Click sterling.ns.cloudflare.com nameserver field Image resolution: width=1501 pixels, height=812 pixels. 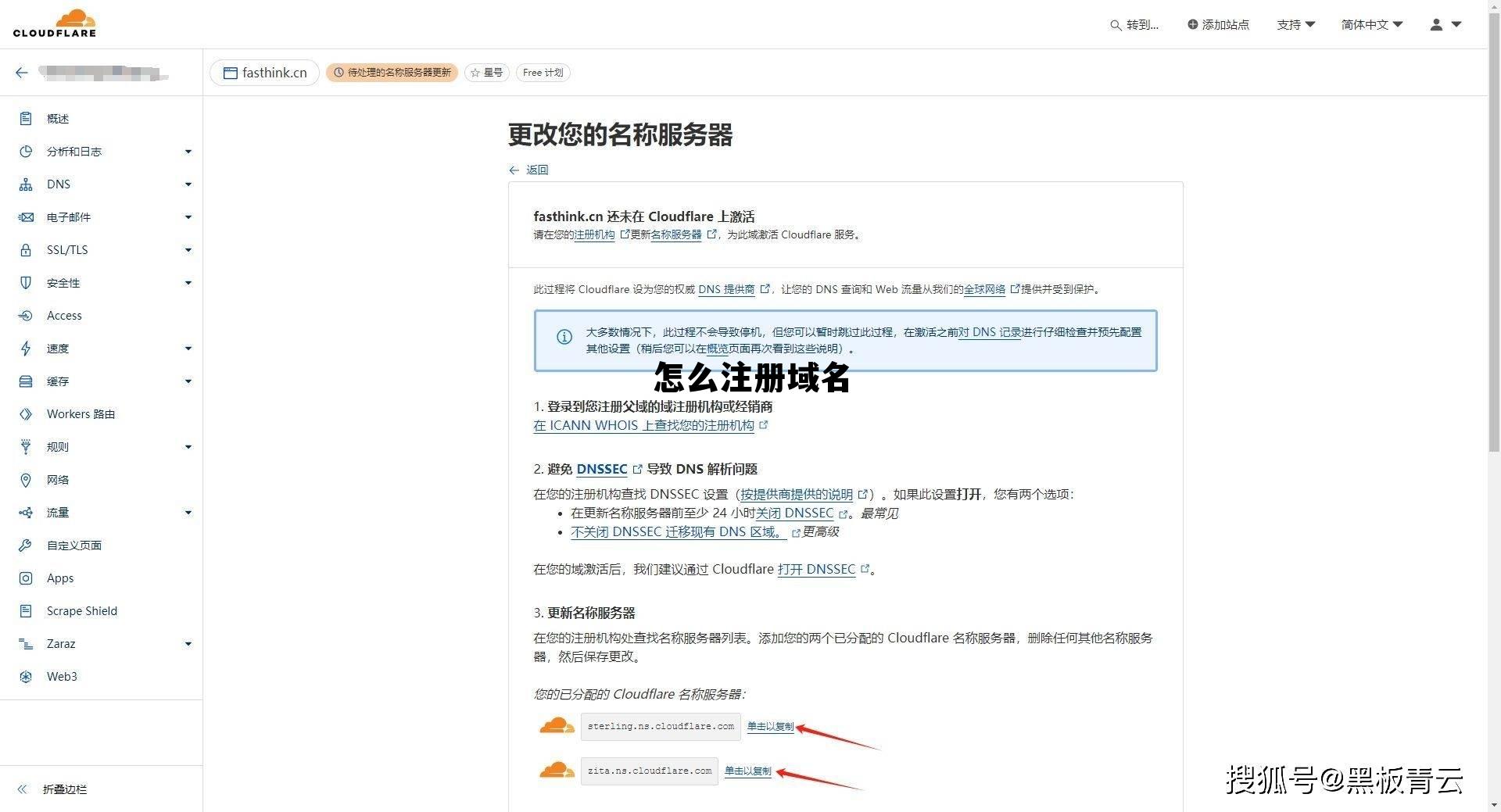[x=661, y=727]
